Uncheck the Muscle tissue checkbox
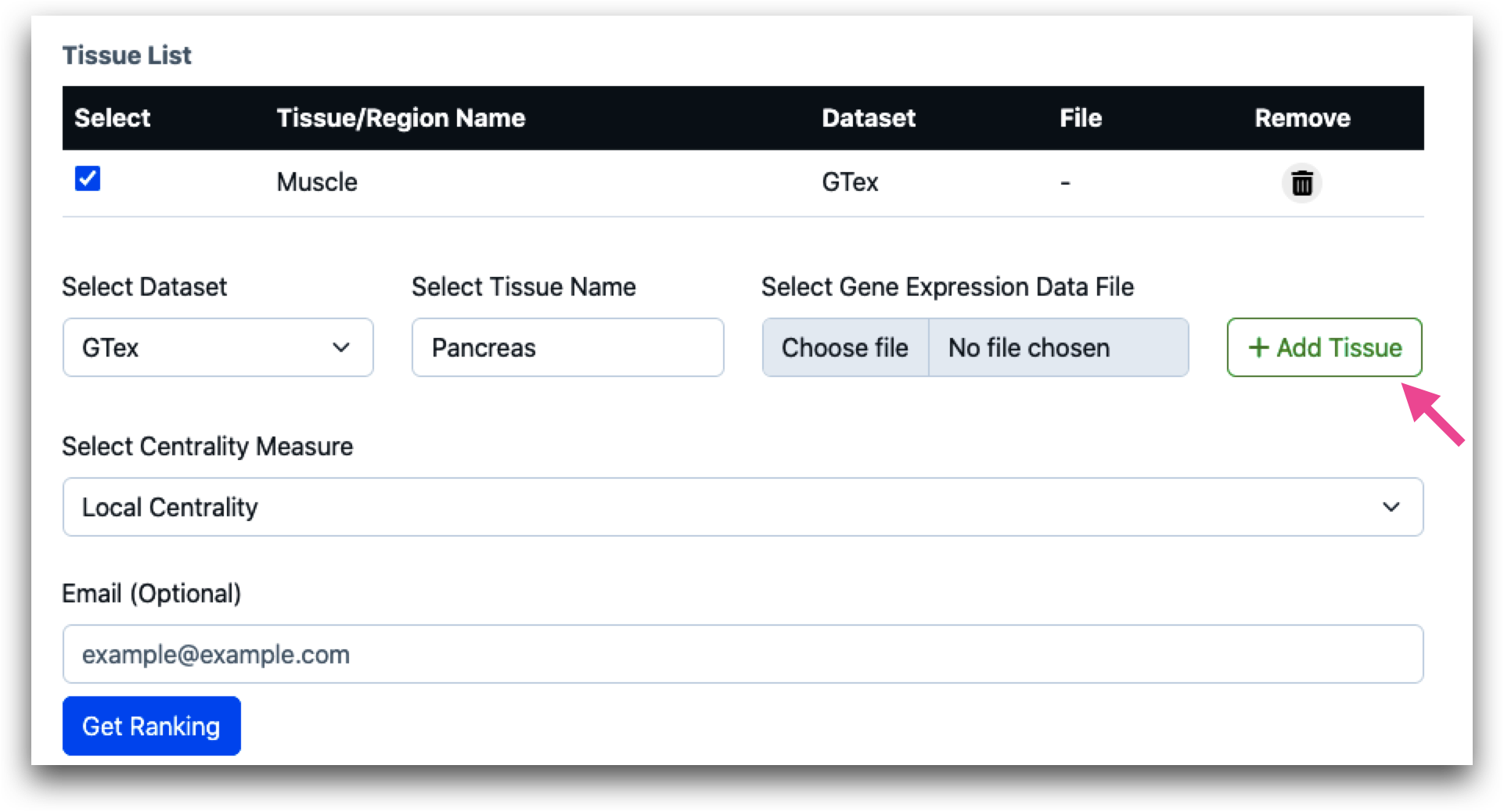The width and height of the screenshot is (1504, 812). click(88, 178)
